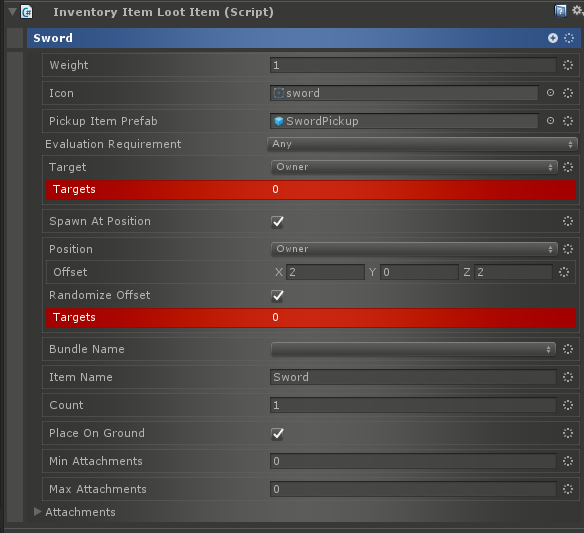584x533 pixels.
Task: Click the Offset X value field
Action: (x=325, y=272)
